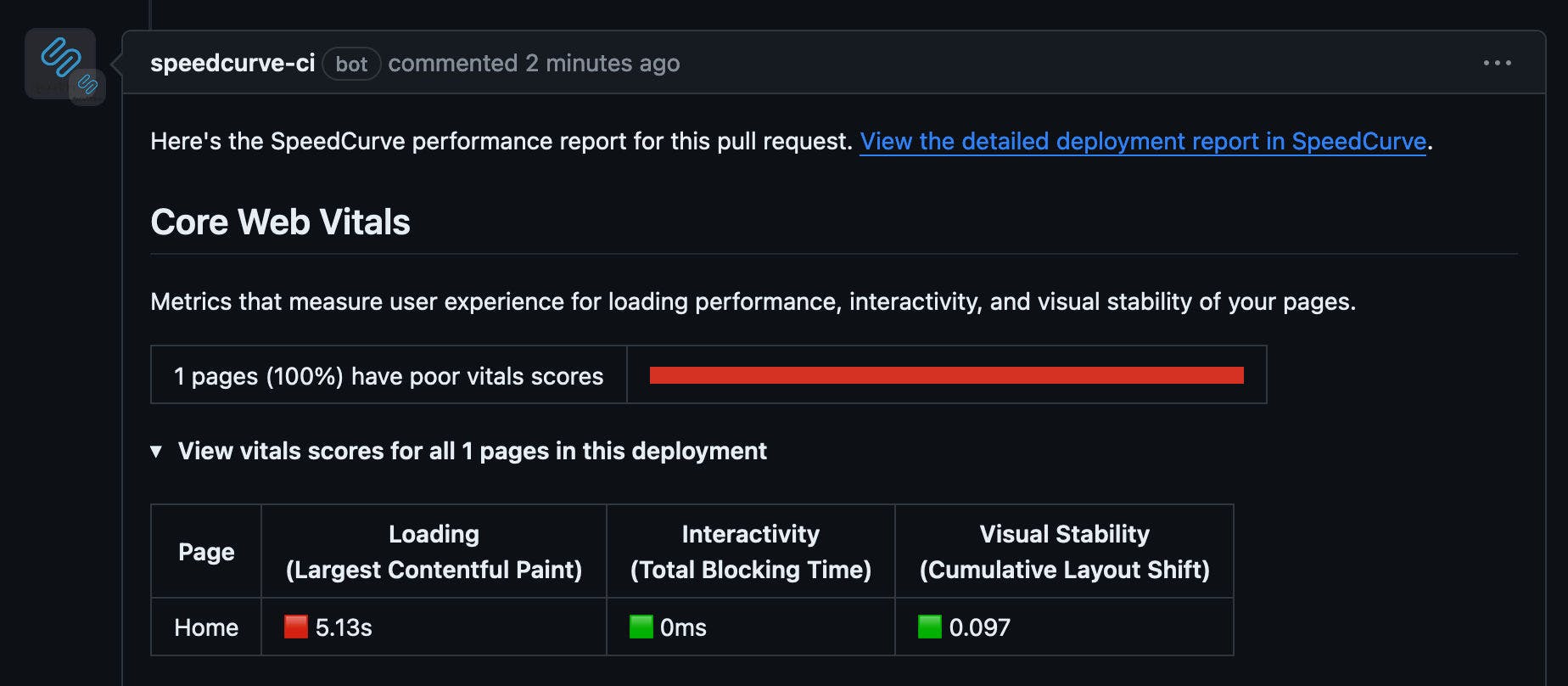Click the Page column header
The width and height of the screenshot is (1568, 686).
pyautogui.click(x=206, y=552)
